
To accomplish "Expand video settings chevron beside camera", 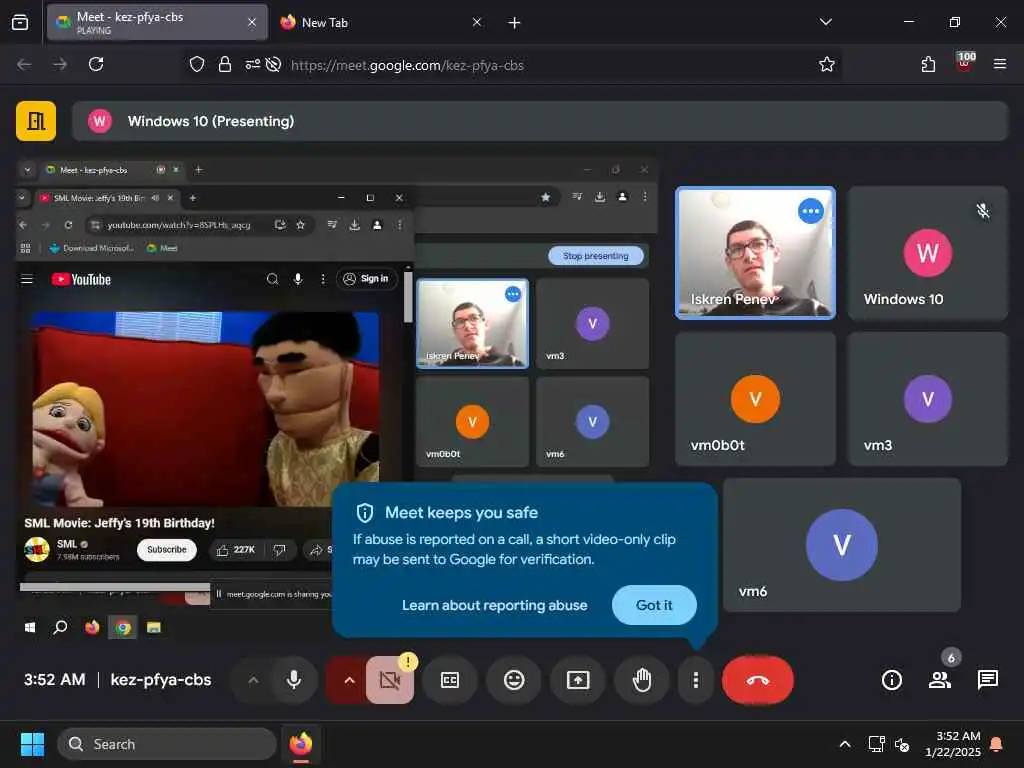I will point(349,680).
